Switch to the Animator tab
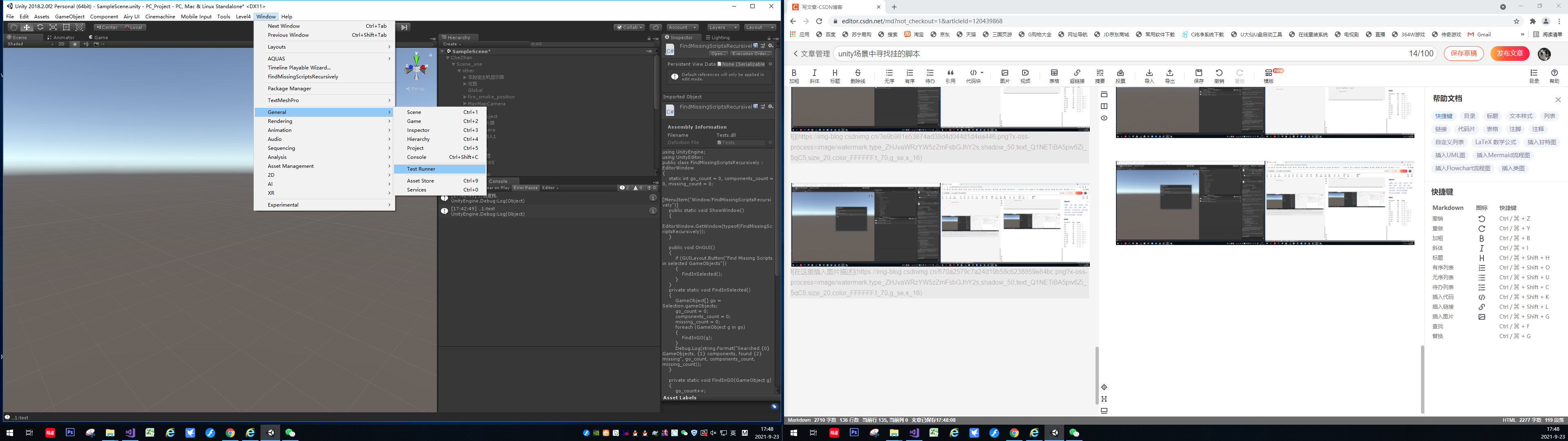1568x441 pixels. 61,38
